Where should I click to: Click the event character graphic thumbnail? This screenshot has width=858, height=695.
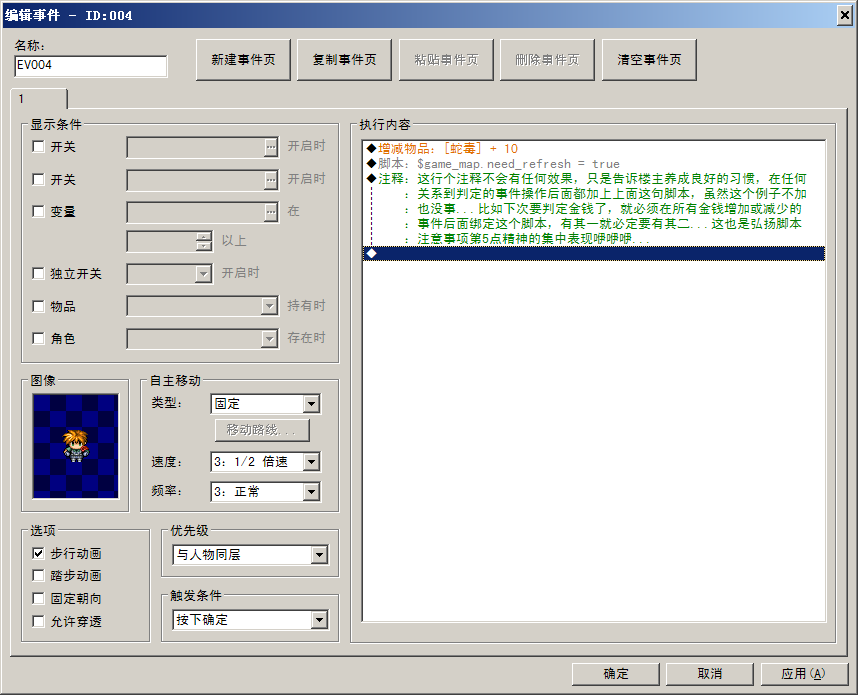(76, 446)
